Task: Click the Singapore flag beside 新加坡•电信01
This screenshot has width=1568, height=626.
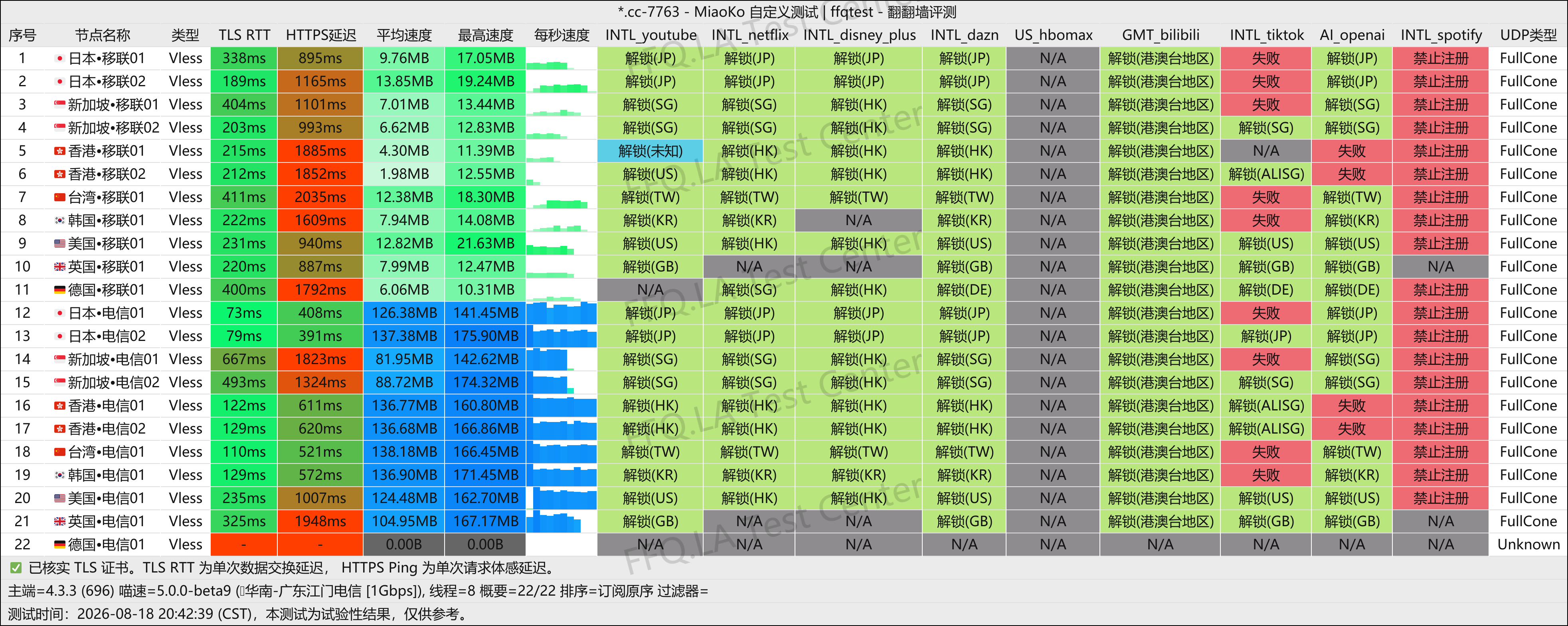Action: point(59,359)
